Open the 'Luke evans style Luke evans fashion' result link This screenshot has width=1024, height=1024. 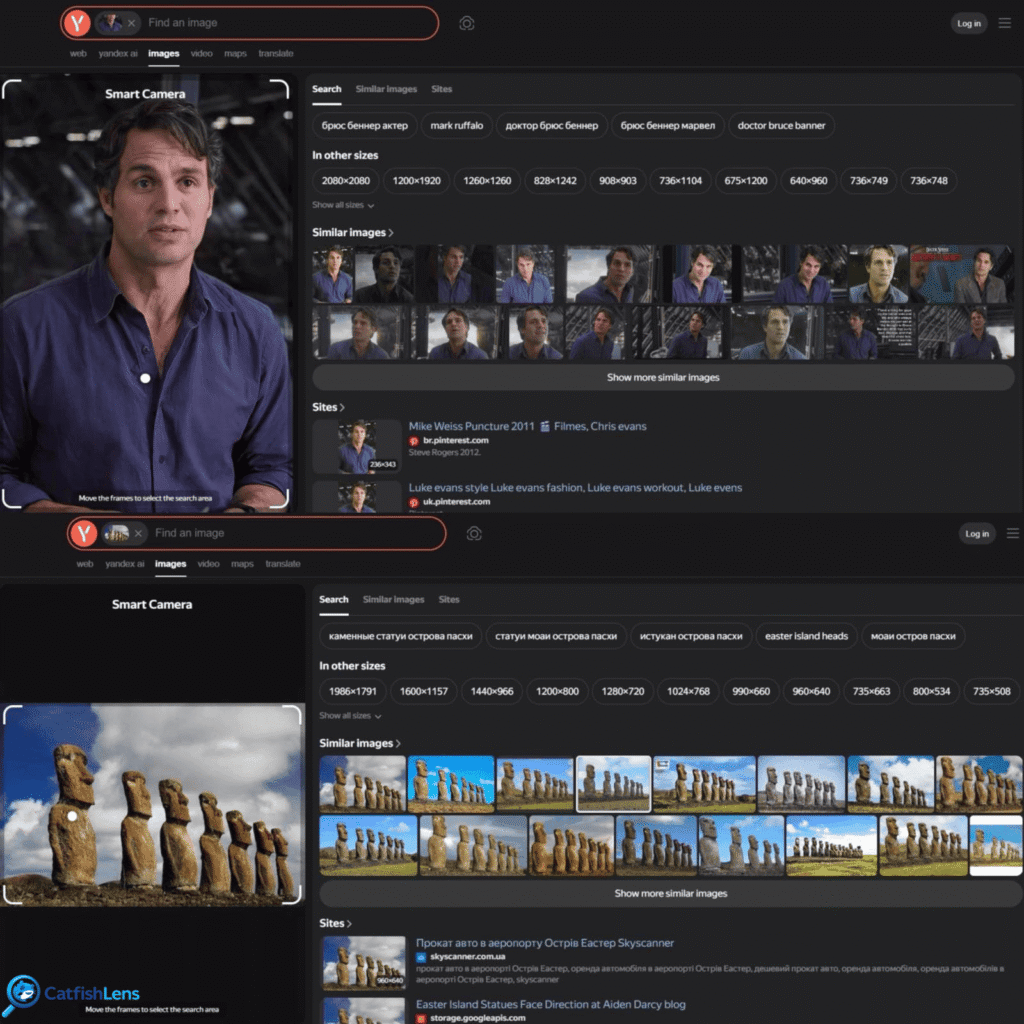575,488
